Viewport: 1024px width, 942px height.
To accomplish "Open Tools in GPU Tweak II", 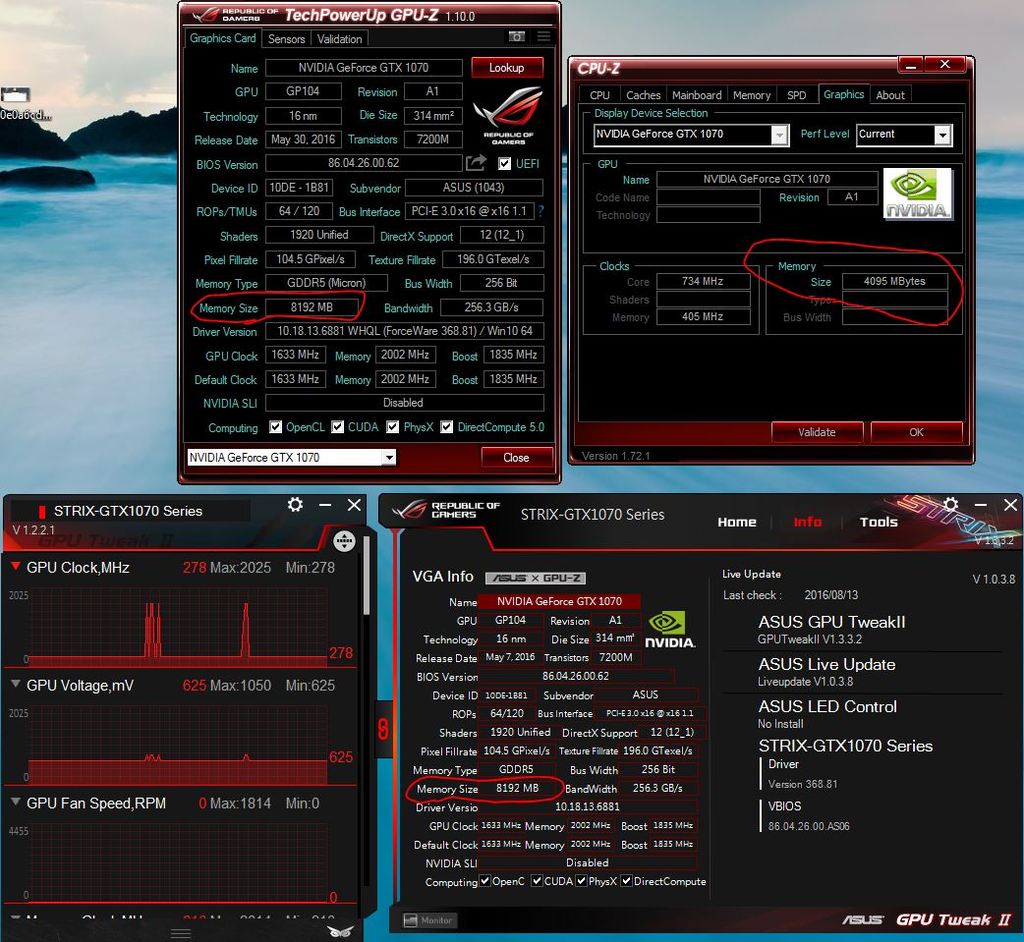I will 878,522.
